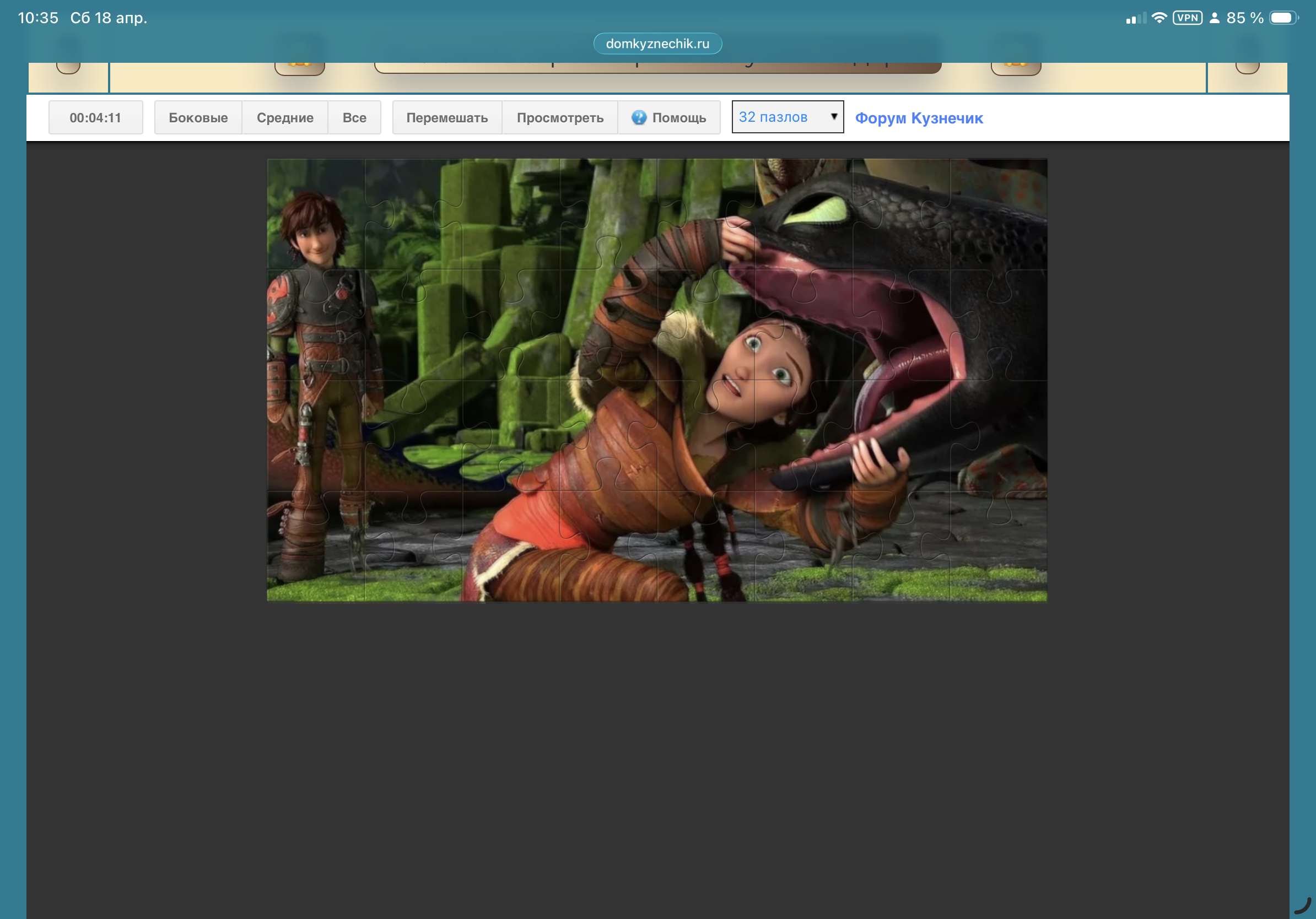Click the blue question mark Help icon
This screenshot has height=919, width=1316.
pos(639,117)
